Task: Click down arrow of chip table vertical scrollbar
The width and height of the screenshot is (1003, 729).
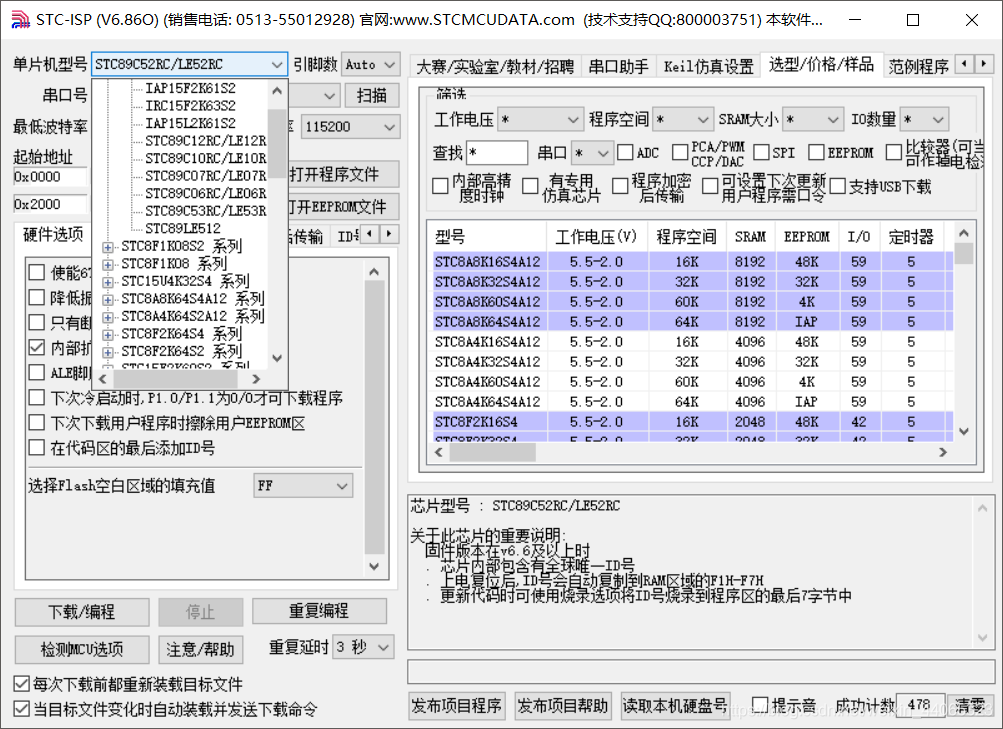Action: [964, 432]
